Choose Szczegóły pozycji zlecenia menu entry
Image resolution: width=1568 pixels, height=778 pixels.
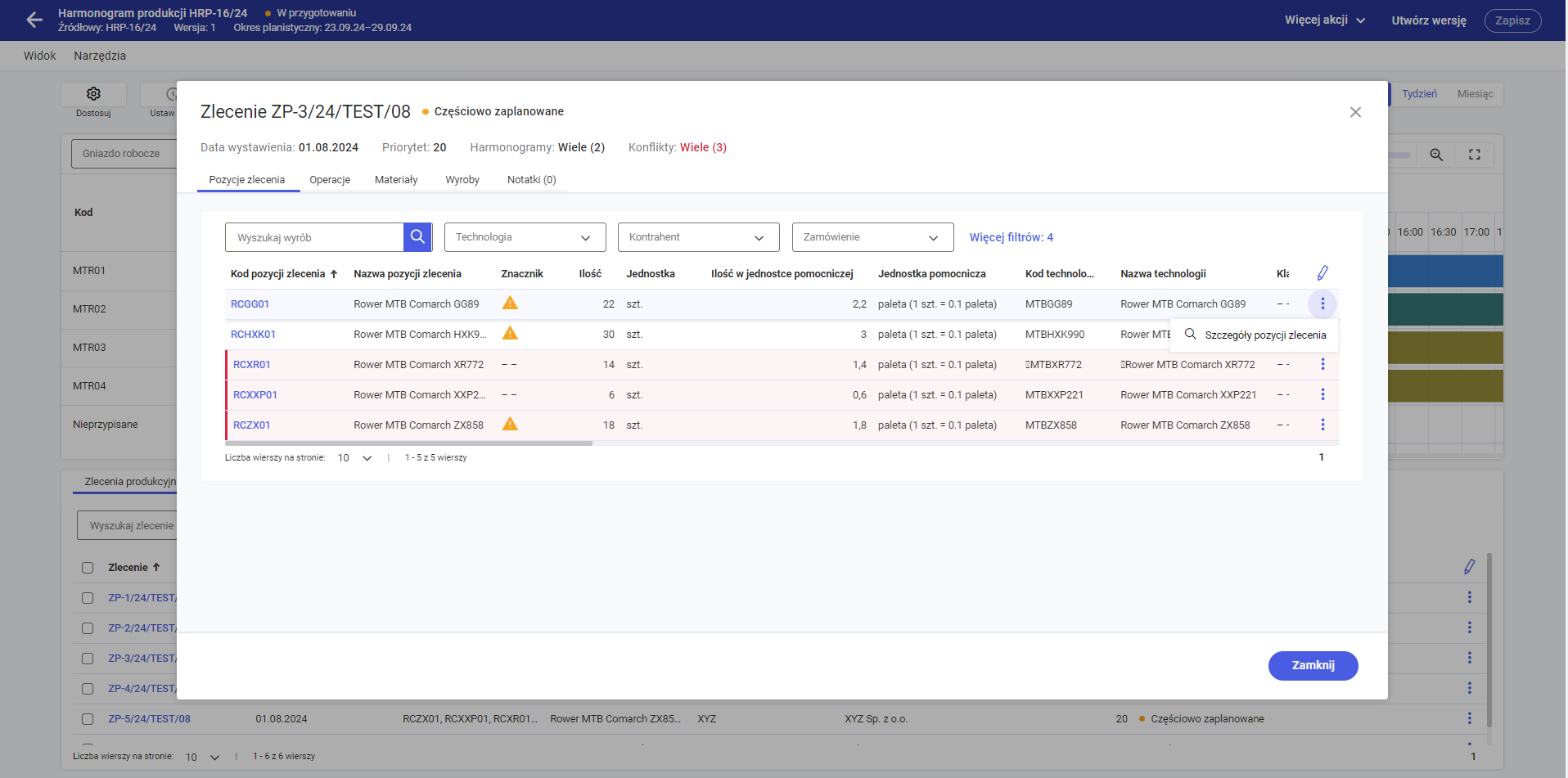[x=1255, y=335]
